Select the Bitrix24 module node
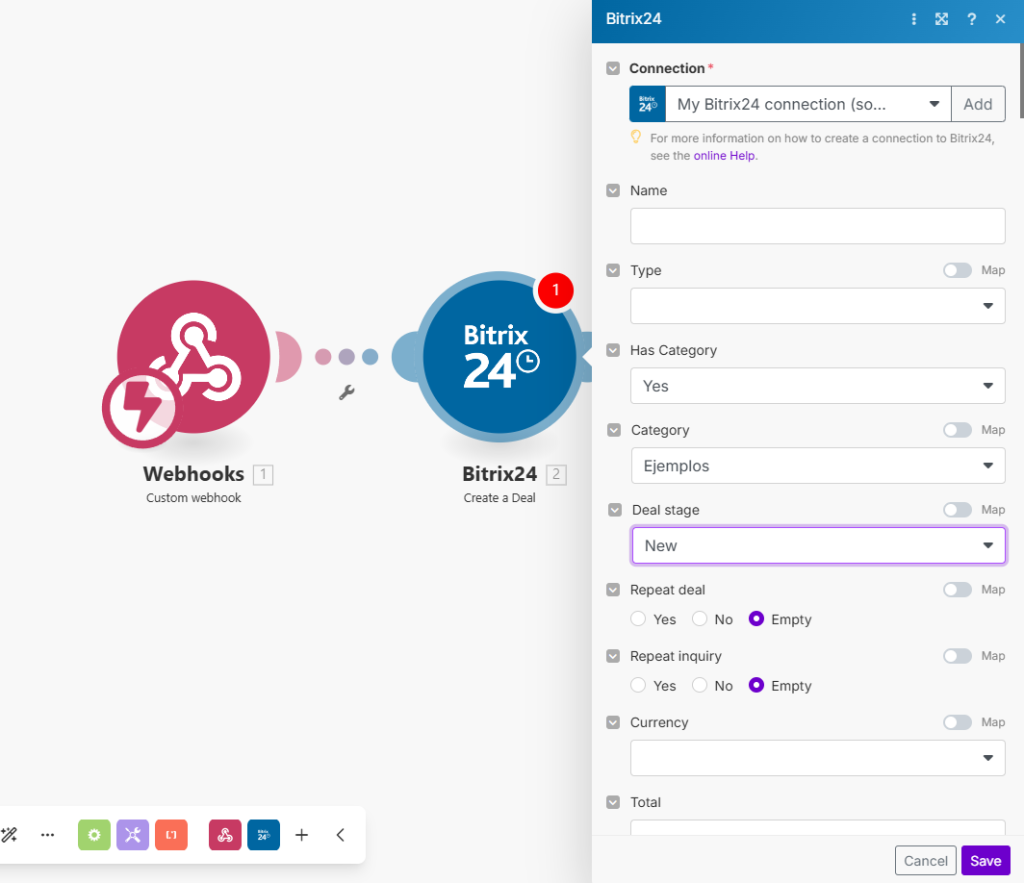The image size is (1024, 883). pyautogui.click(x=499, y=357)
